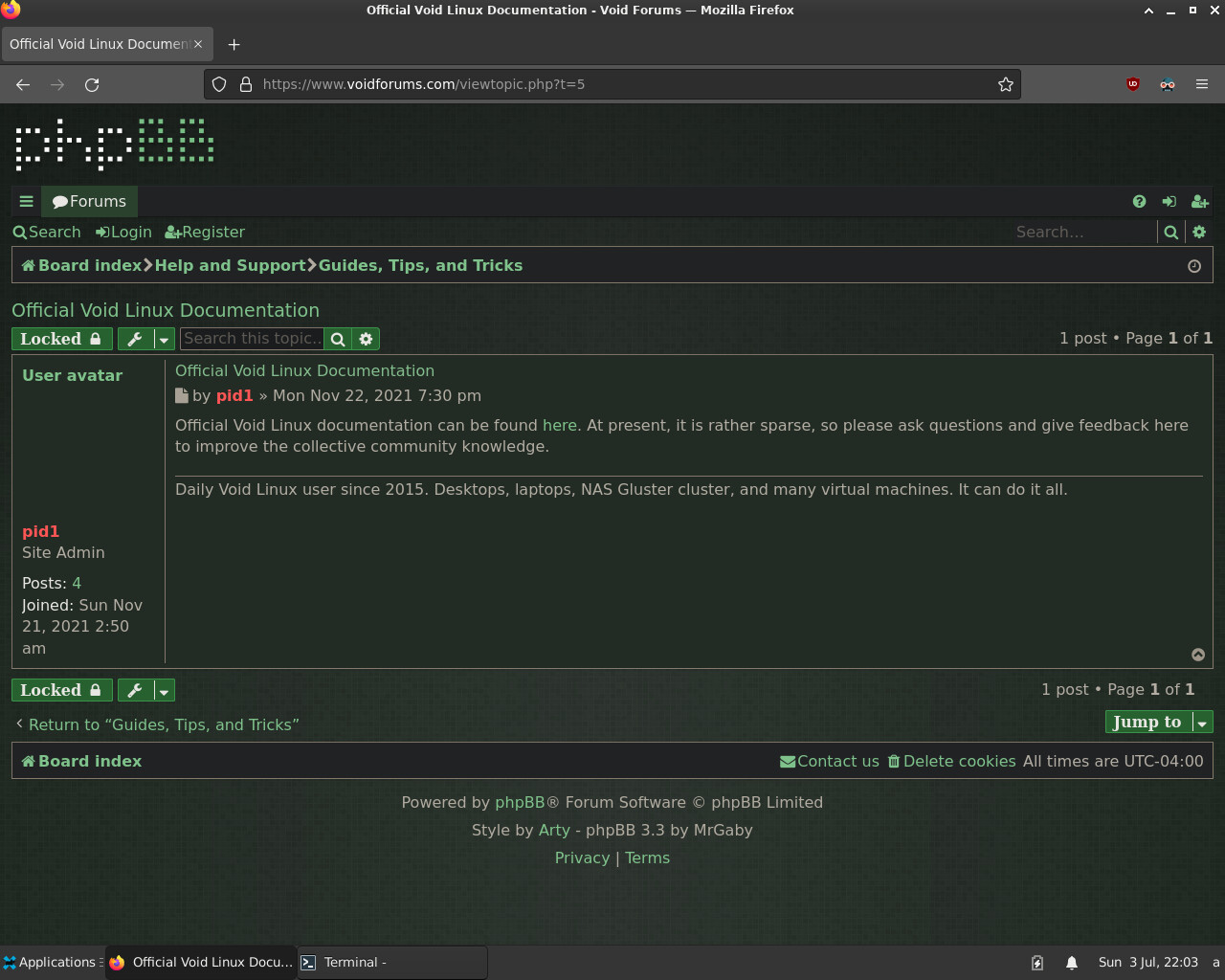Open the Applications menu in panel

pos(52,962)
